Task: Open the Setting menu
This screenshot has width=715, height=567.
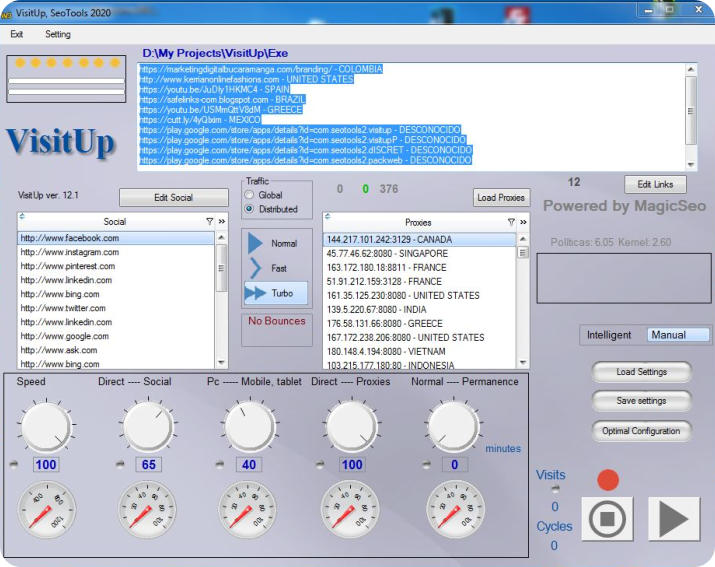Action: 58,34
